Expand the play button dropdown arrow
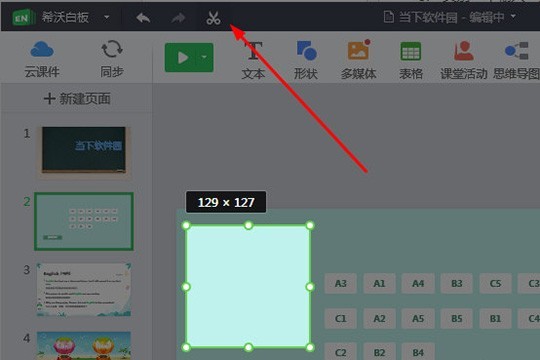The height and width of the screenshot is (360, 540). [x=205, y=57]
